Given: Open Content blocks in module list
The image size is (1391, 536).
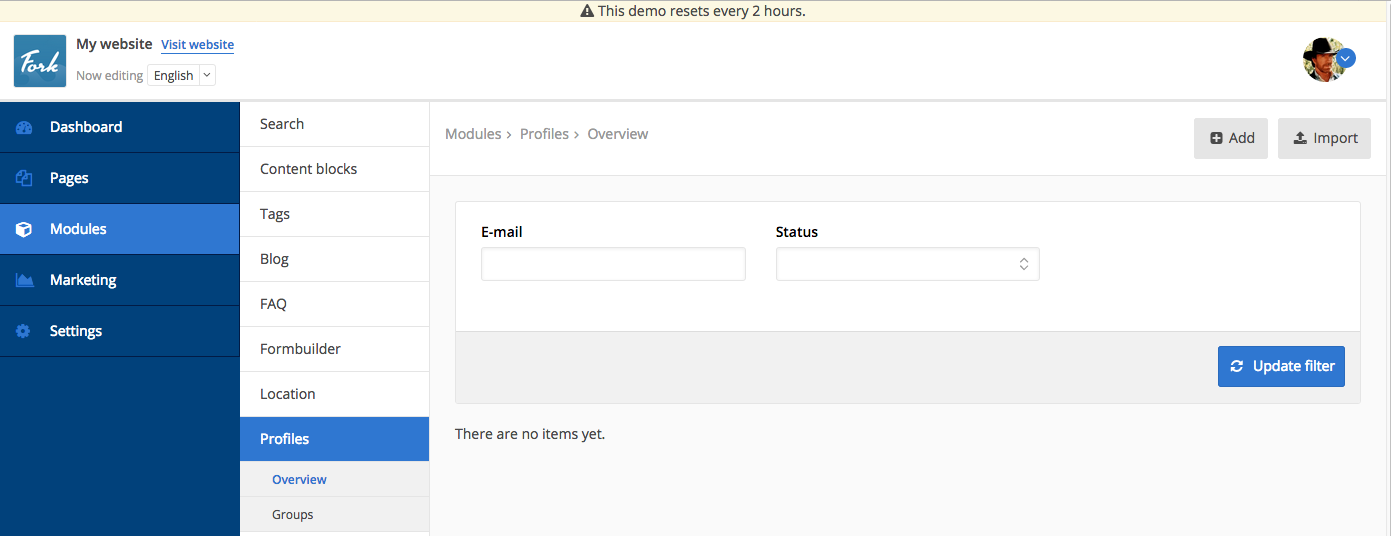Looking at the screenshot, I should tap(308, 169).
